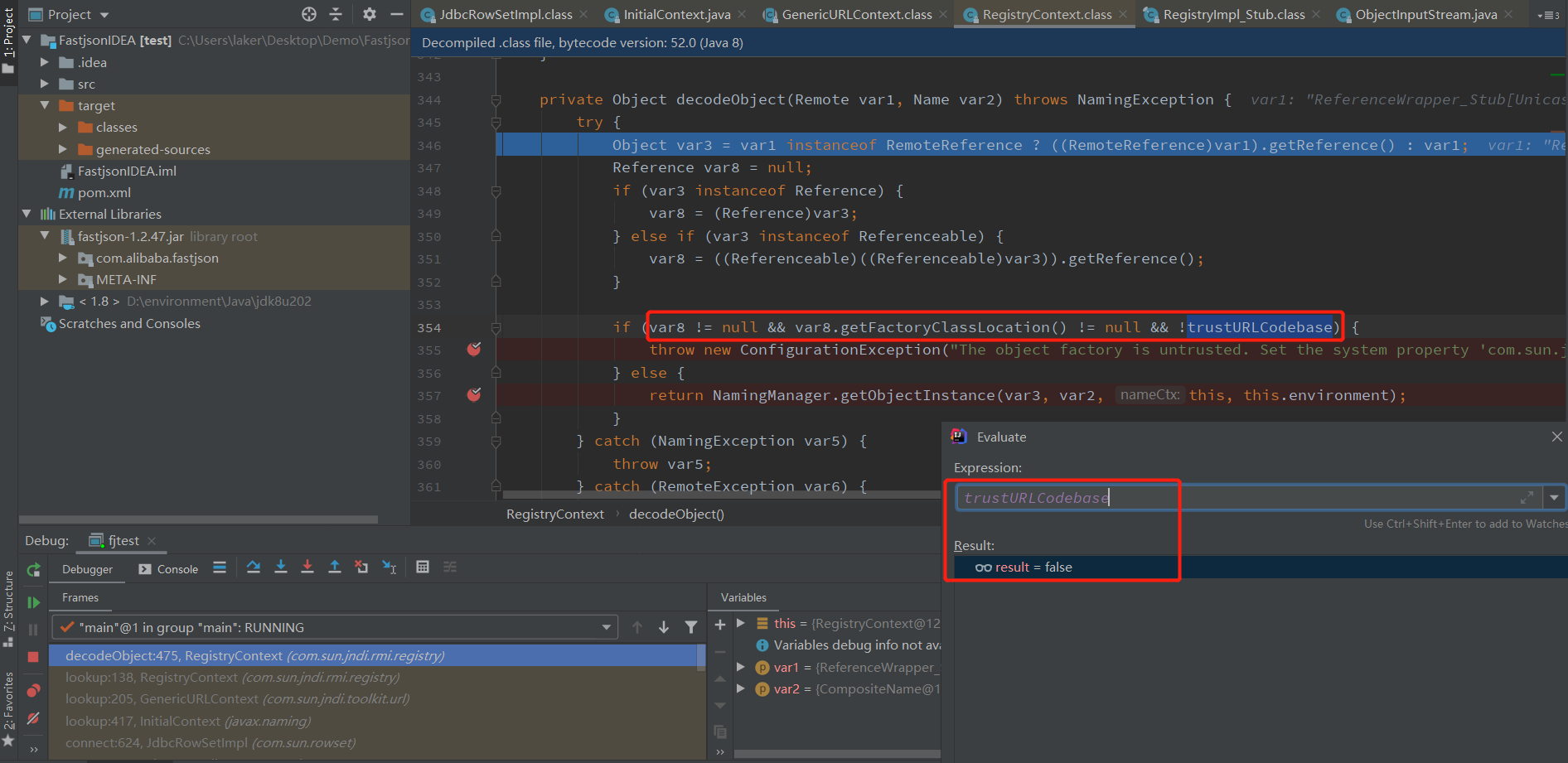Open Evaluate Expression calculator icon

pos(423,567)
